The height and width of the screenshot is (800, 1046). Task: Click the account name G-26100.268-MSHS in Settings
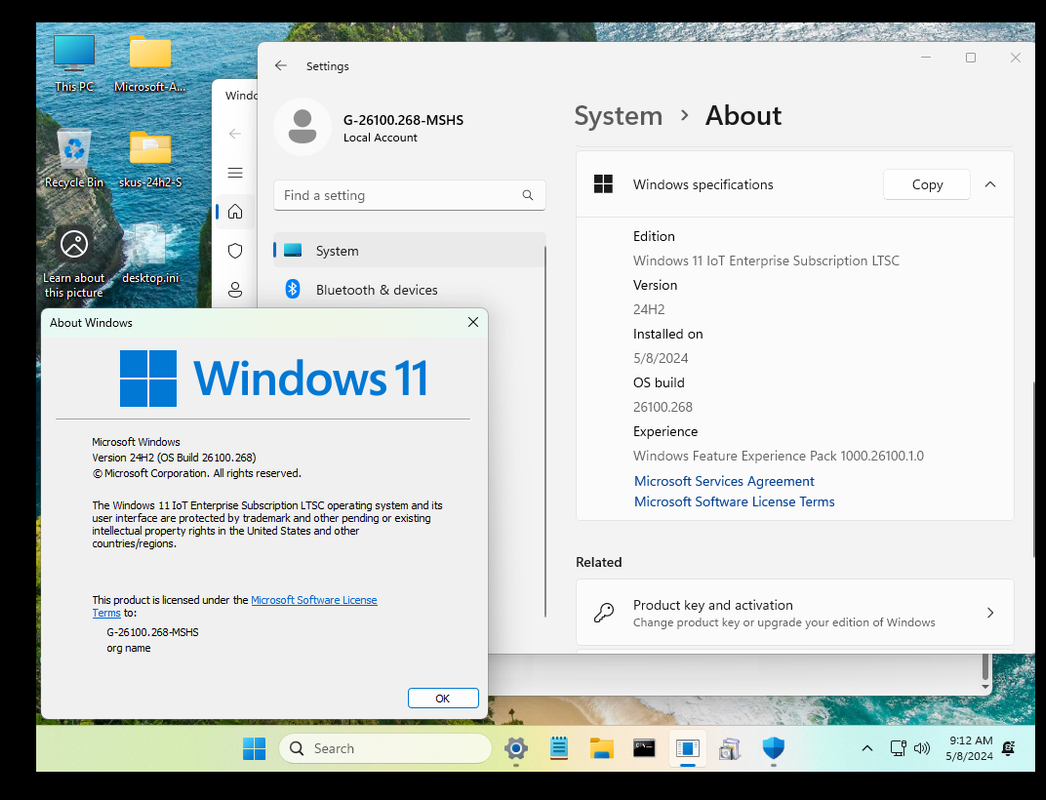(x=403, y=120)
